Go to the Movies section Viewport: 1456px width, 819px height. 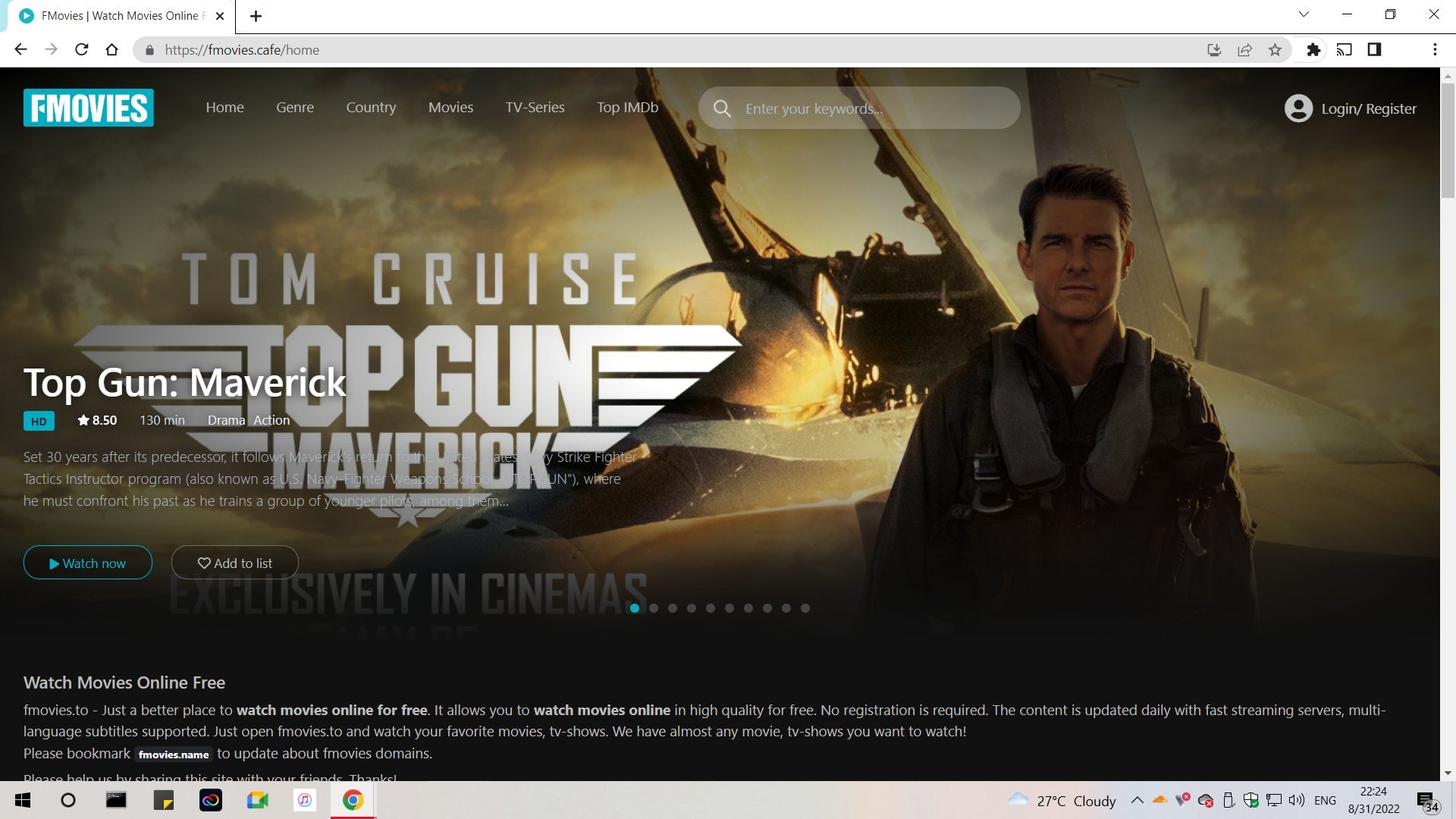[450, 108]
